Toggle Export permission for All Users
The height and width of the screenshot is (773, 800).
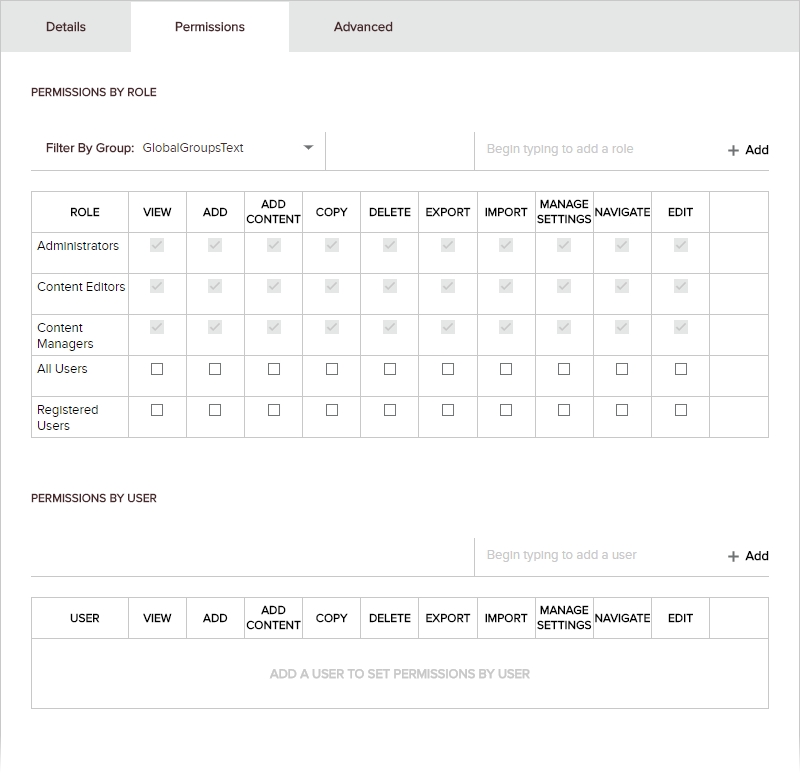pyautogui.click(x=448, y=369)
